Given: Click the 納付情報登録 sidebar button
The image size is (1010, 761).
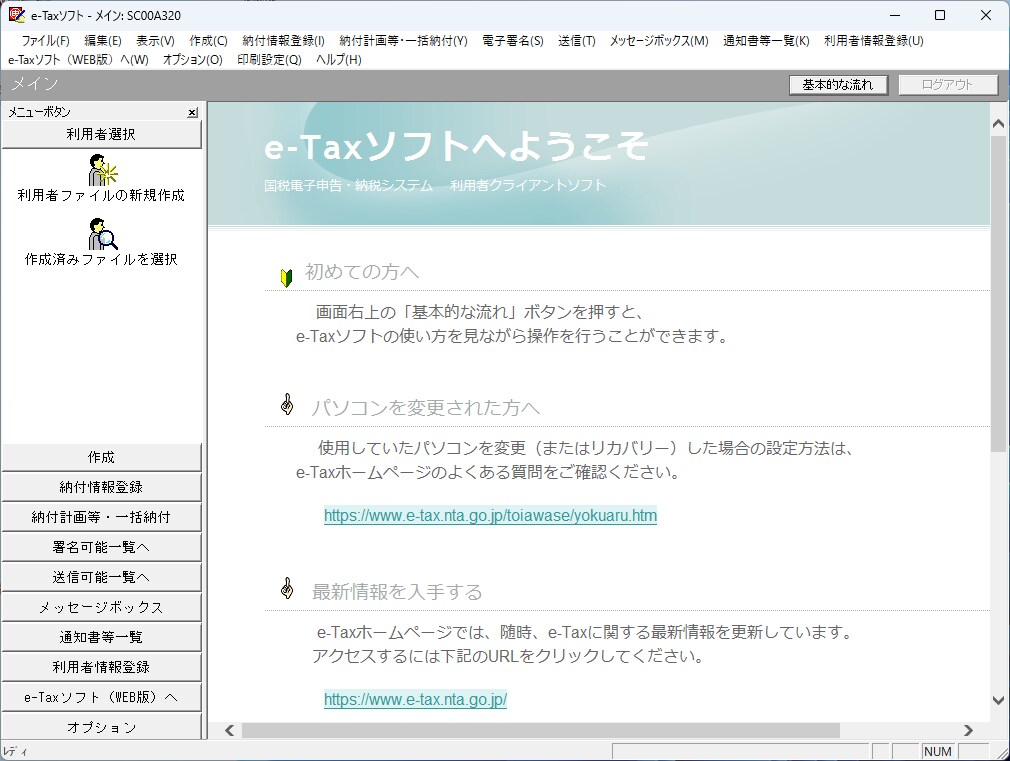Looking at the screenshot, I should point(101,487).
